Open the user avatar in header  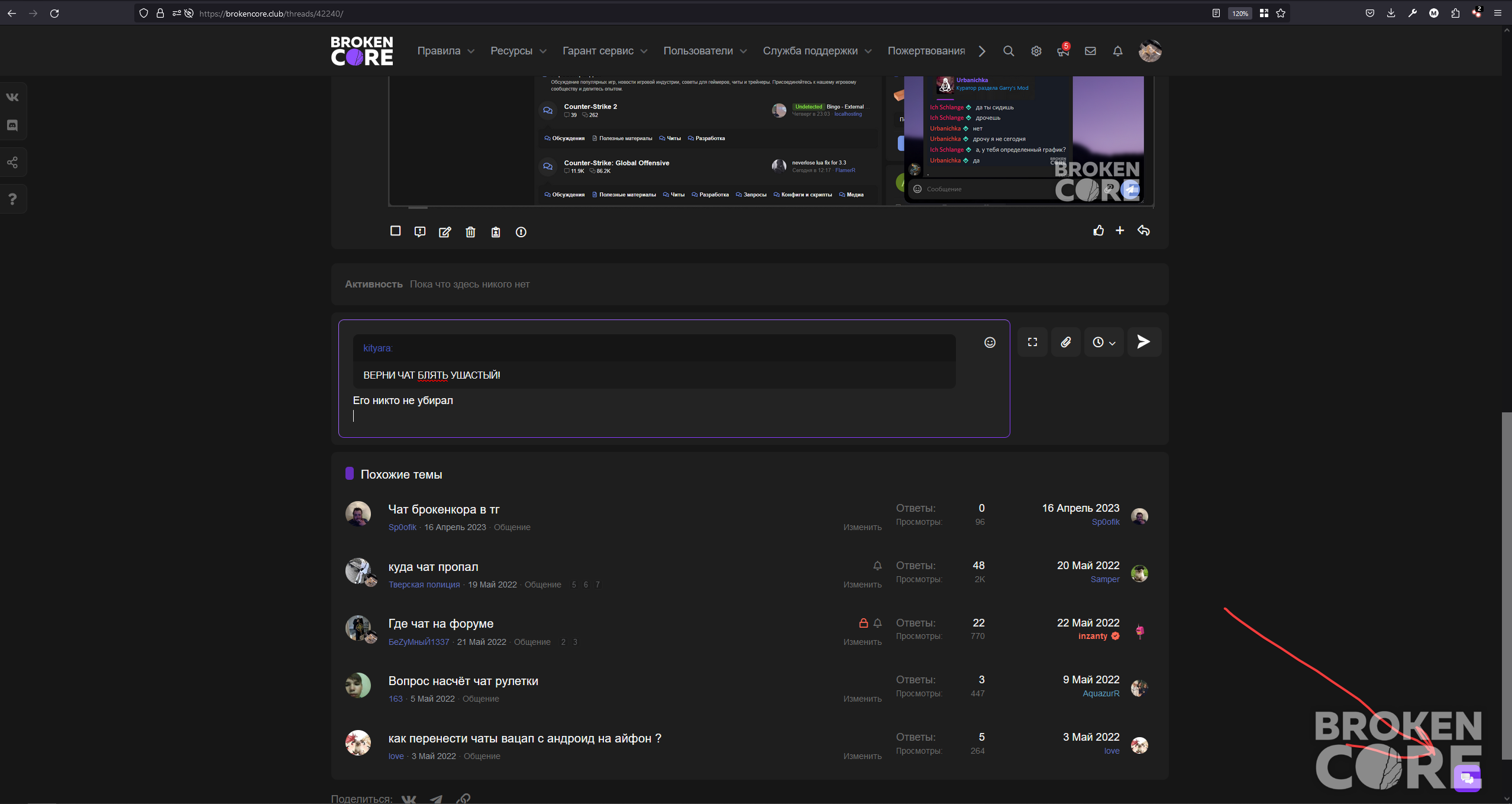1150,51
